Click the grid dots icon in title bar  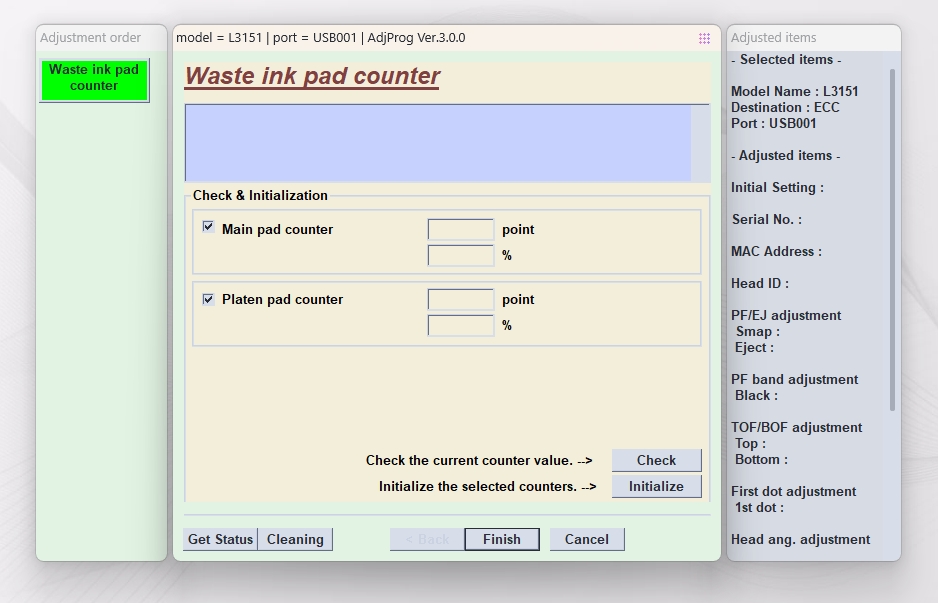(704, 38)
